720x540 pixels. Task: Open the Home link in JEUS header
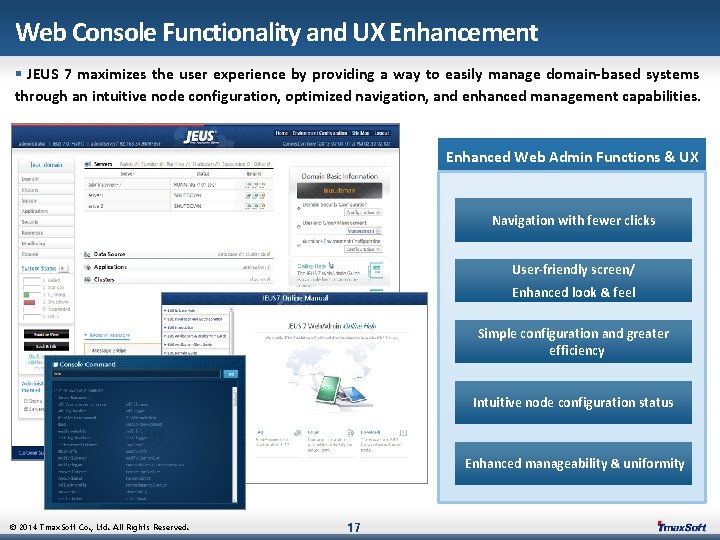pos(281,133)
